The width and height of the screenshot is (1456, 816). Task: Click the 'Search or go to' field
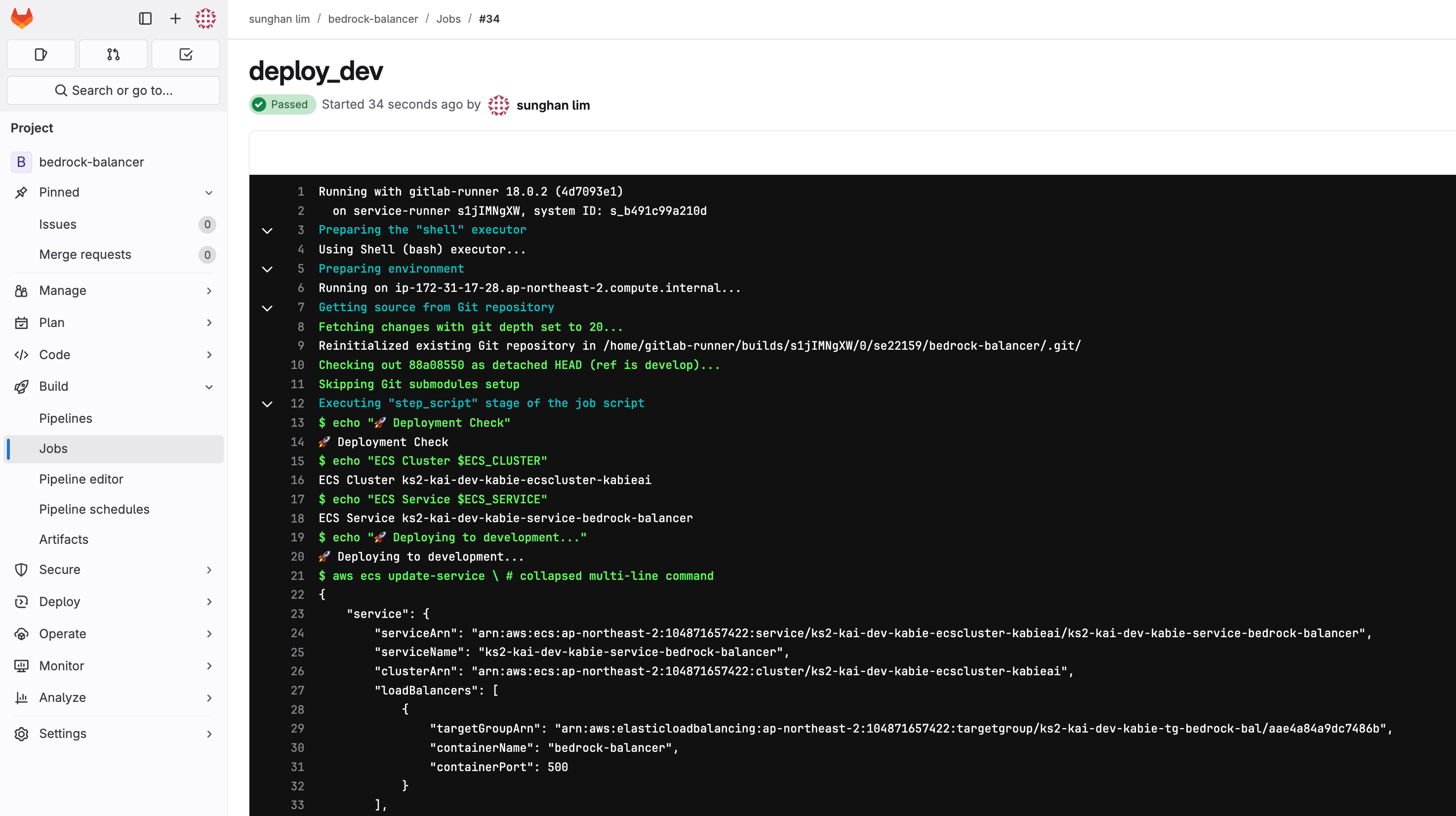113,90
